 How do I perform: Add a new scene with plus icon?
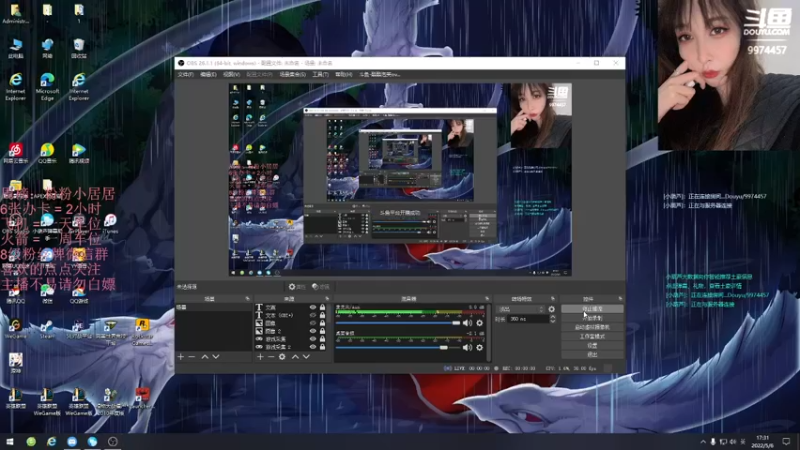click(181, 357)
